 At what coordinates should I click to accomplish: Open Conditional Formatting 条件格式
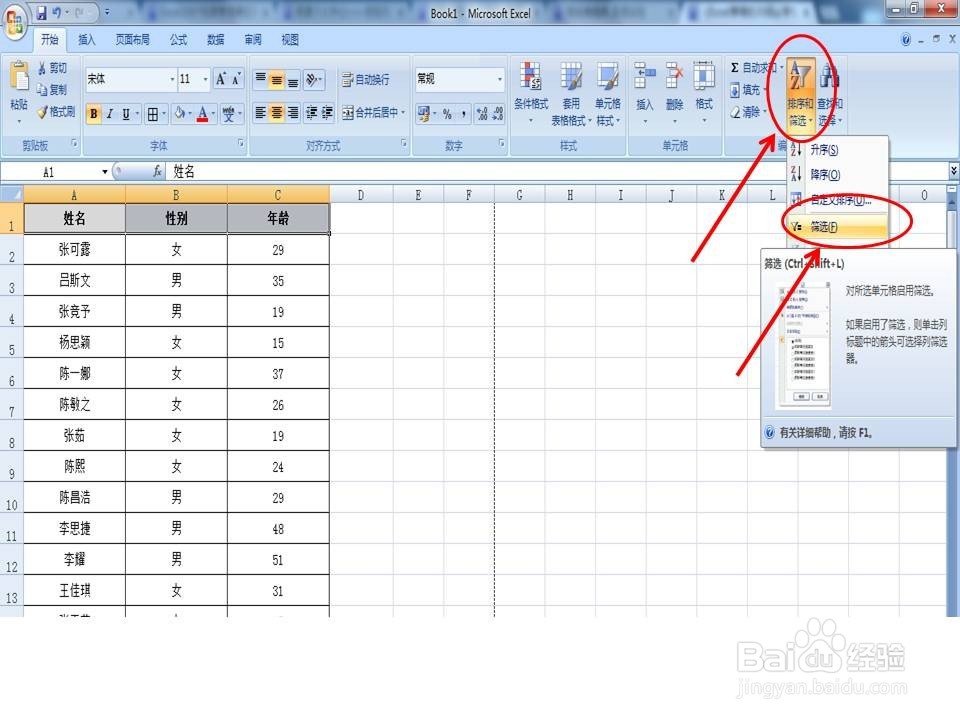[531, 93]
